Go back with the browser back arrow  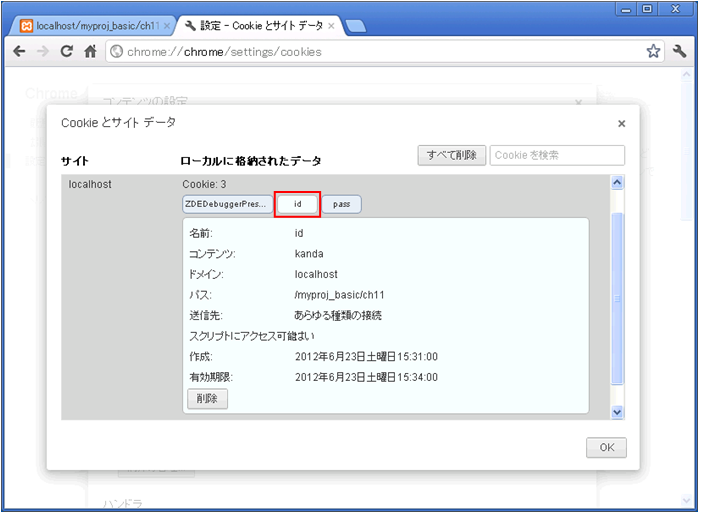coord(19,51)
